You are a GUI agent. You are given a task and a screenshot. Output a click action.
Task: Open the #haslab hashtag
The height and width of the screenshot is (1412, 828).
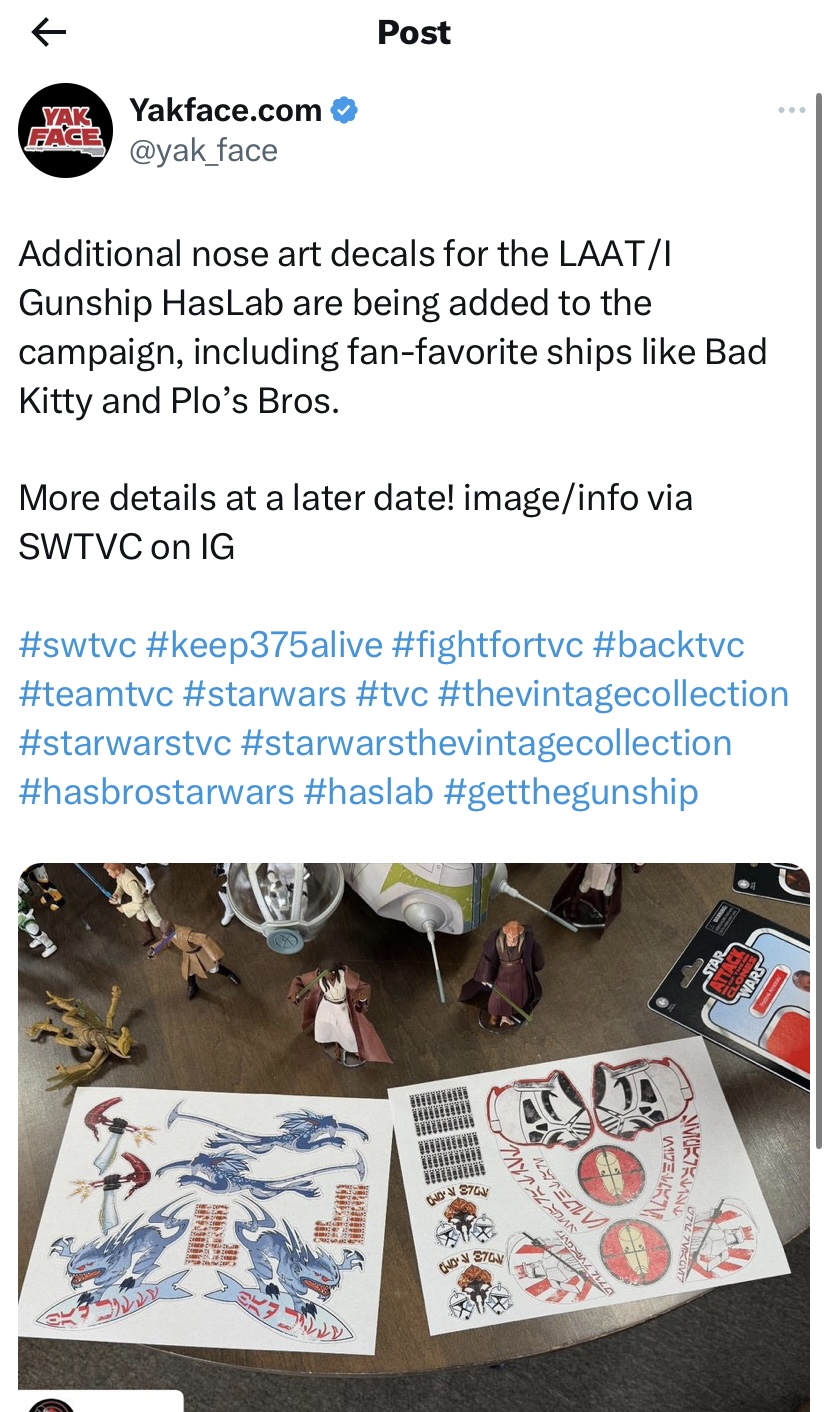[368, 792]
